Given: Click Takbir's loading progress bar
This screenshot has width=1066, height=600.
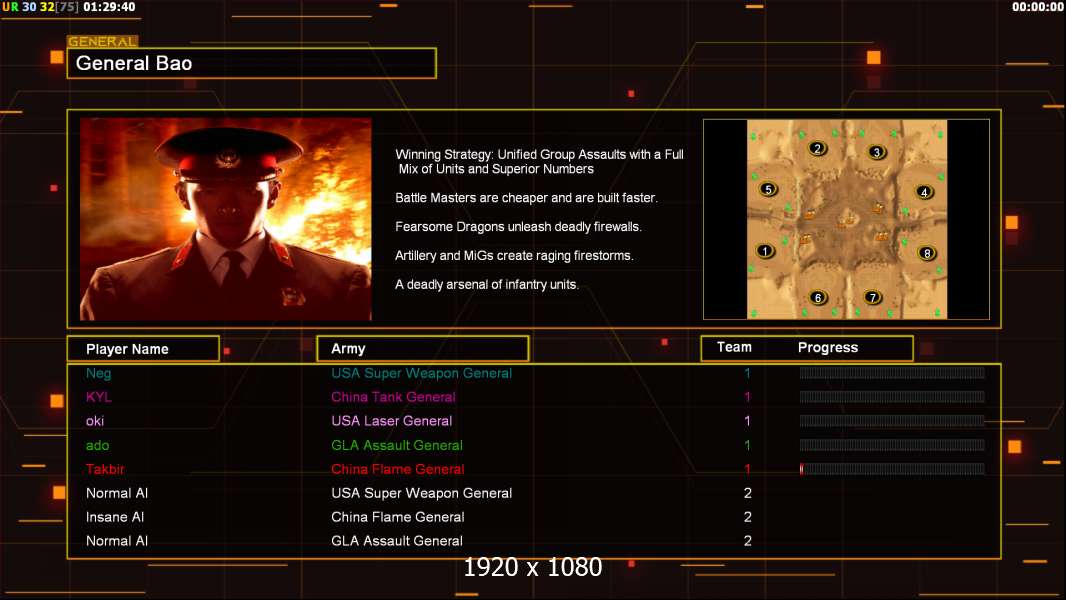Looking at the screenshot, I should pos(892,469).
